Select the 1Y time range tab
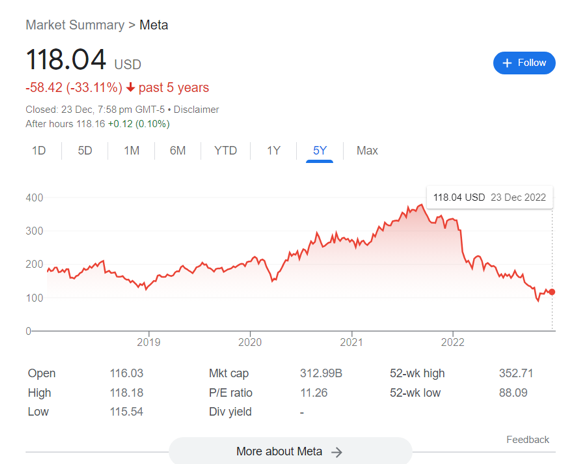 pyautogui.click(x=274, y=151)
